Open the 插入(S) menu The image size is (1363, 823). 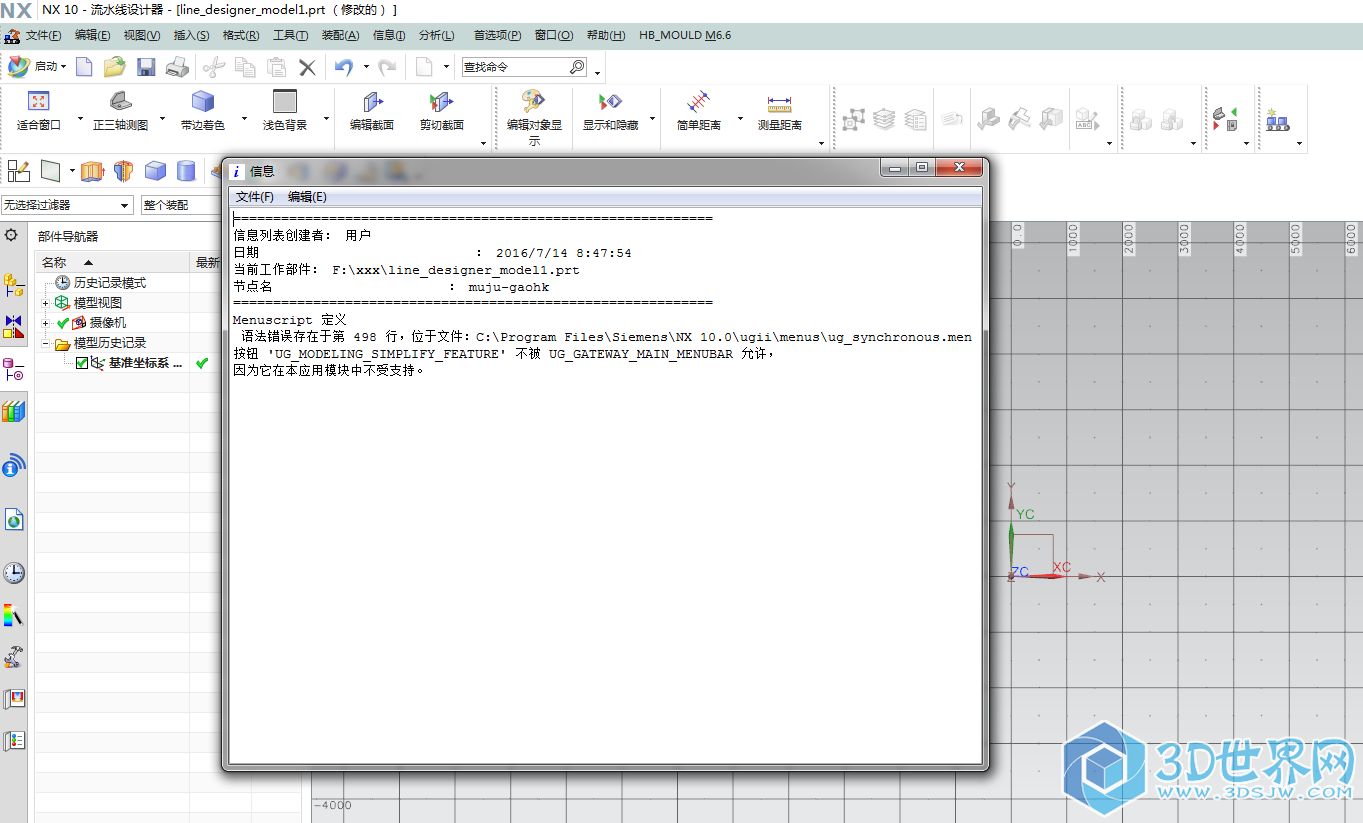pos(191,35)
